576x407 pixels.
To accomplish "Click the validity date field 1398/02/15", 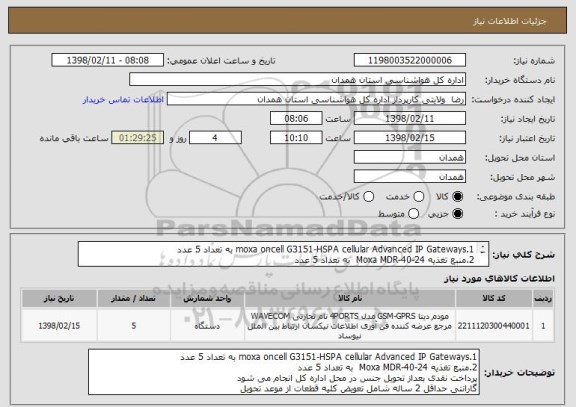I will [x=410, y=138].
